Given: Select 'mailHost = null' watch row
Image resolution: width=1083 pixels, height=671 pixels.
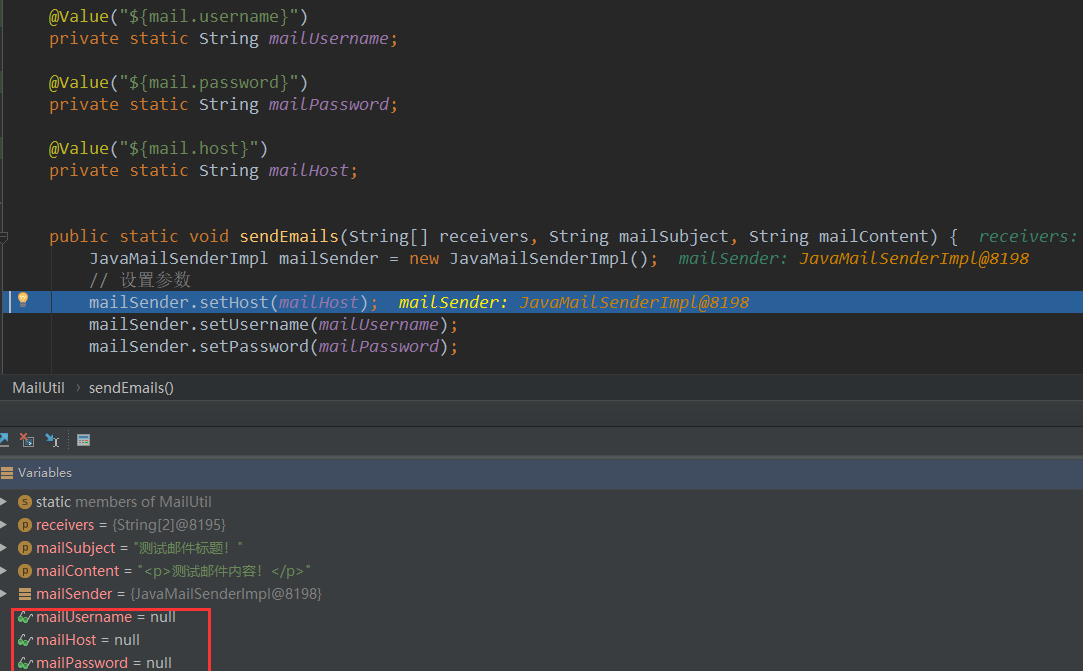Looking at the screenshot, I should (88, 640).
